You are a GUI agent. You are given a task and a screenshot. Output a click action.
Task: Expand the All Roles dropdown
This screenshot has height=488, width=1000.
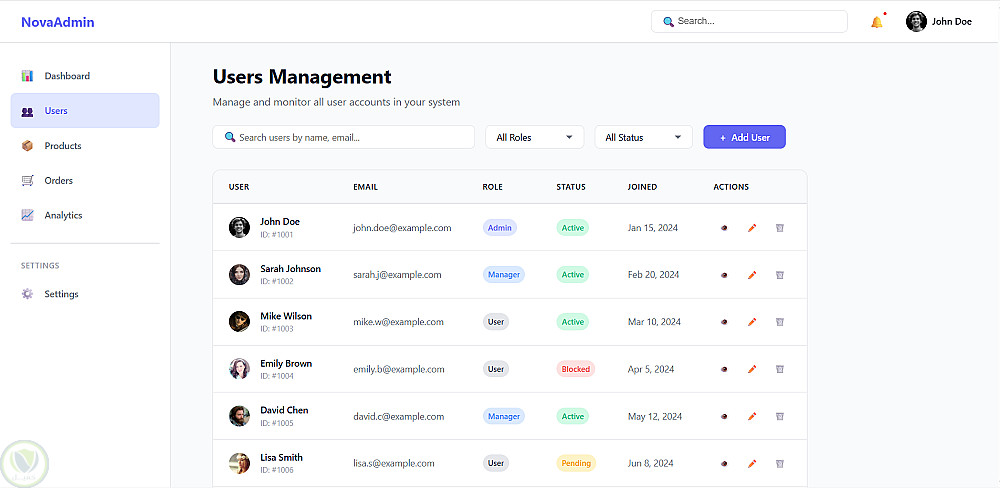click(534, 137)
